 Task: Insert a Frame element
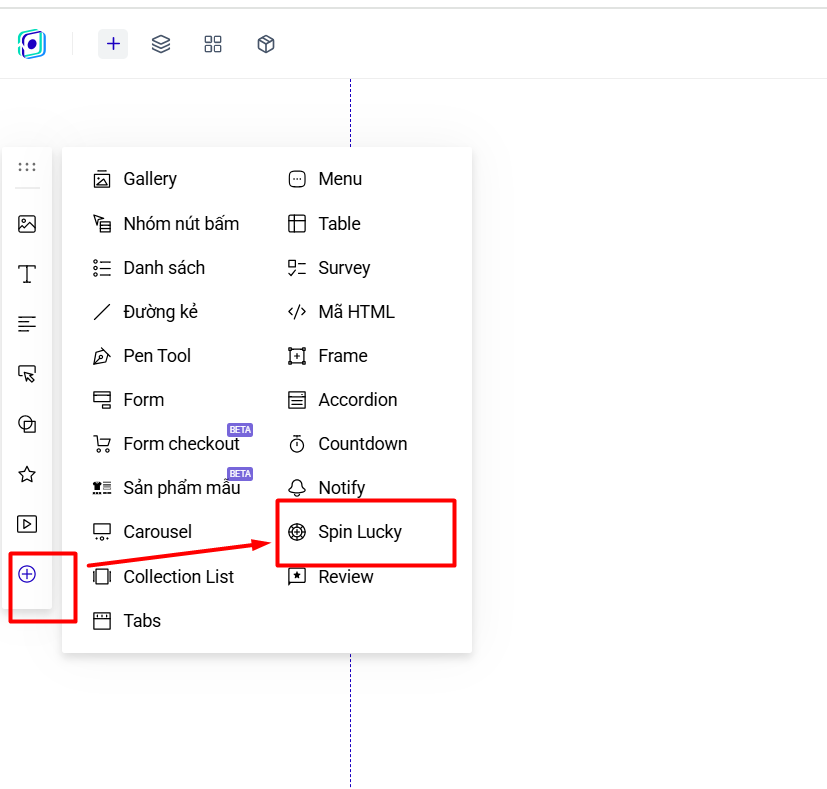coord(328,356)
